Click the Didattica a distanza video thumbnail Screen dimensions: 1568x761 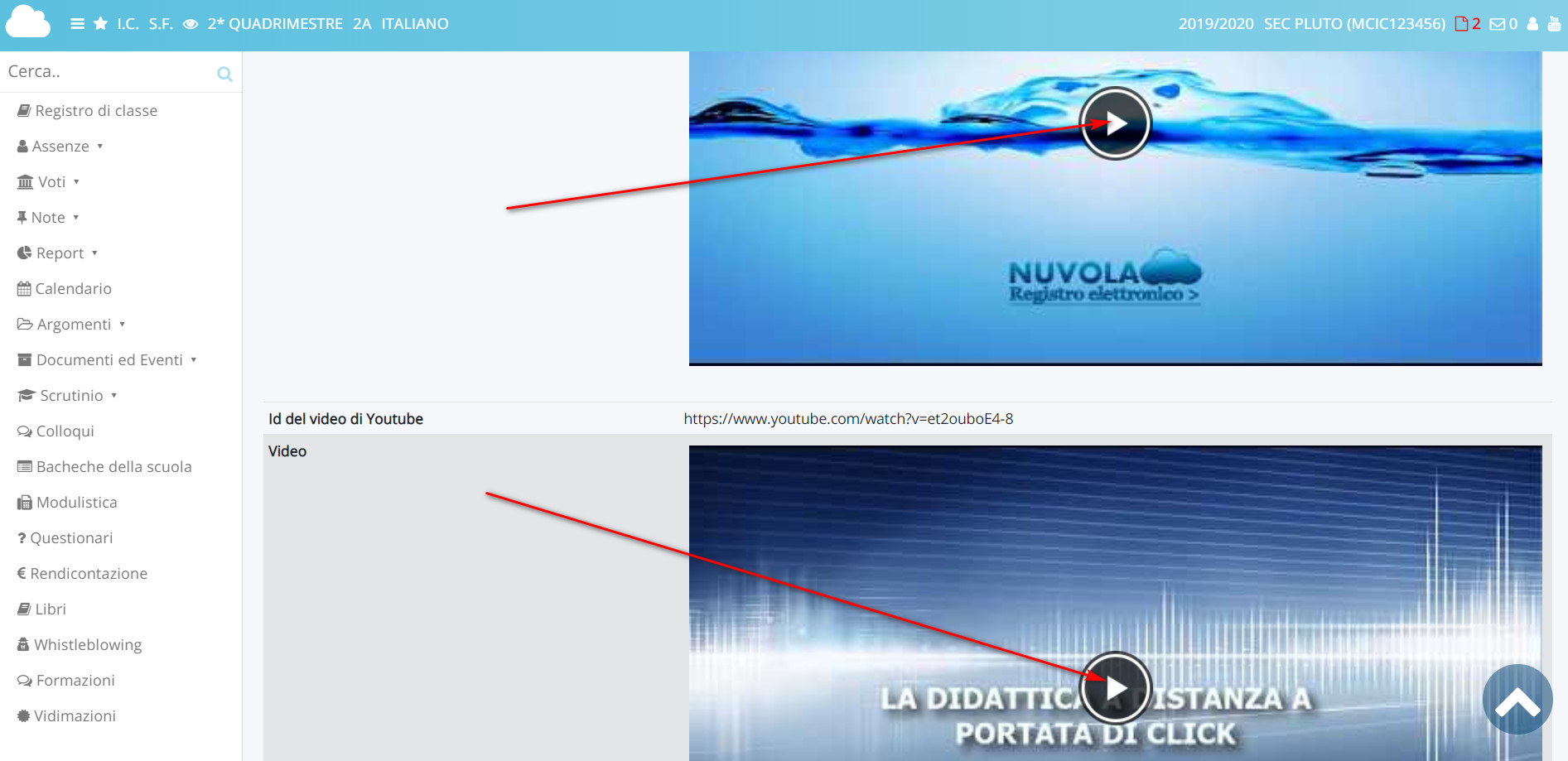pyautogui.click(x=1115, y=604)
